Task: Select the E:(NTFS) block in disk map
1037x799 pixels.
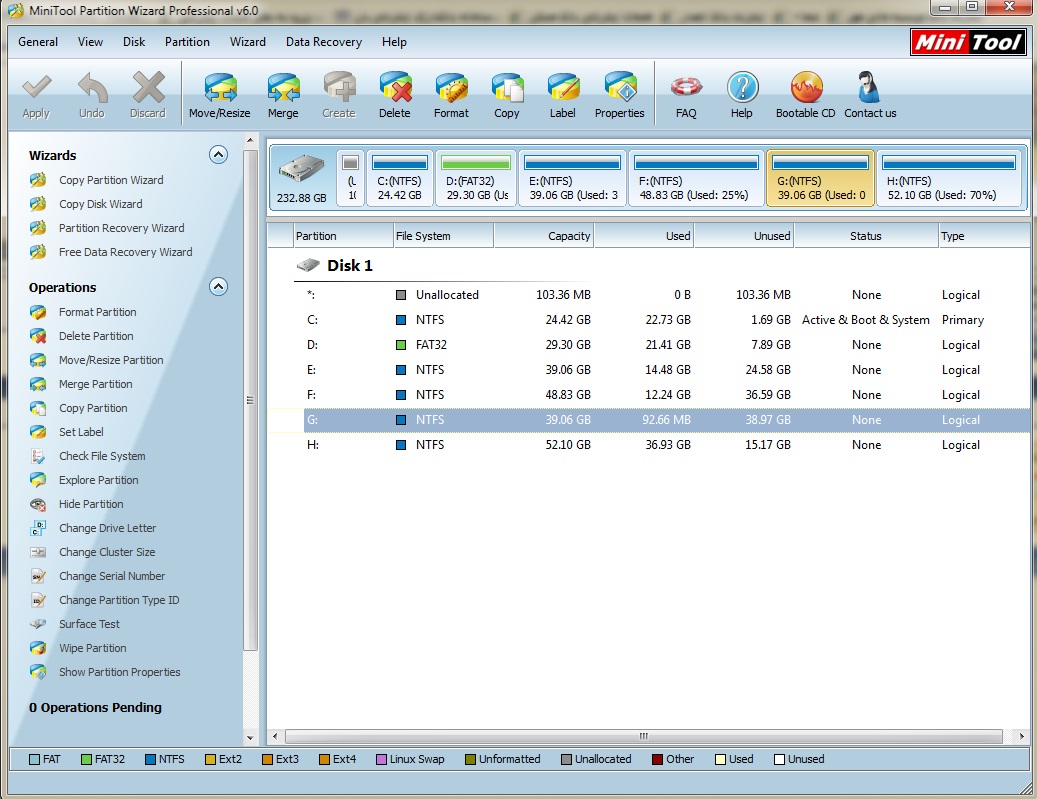Action: tap(572, 179)
